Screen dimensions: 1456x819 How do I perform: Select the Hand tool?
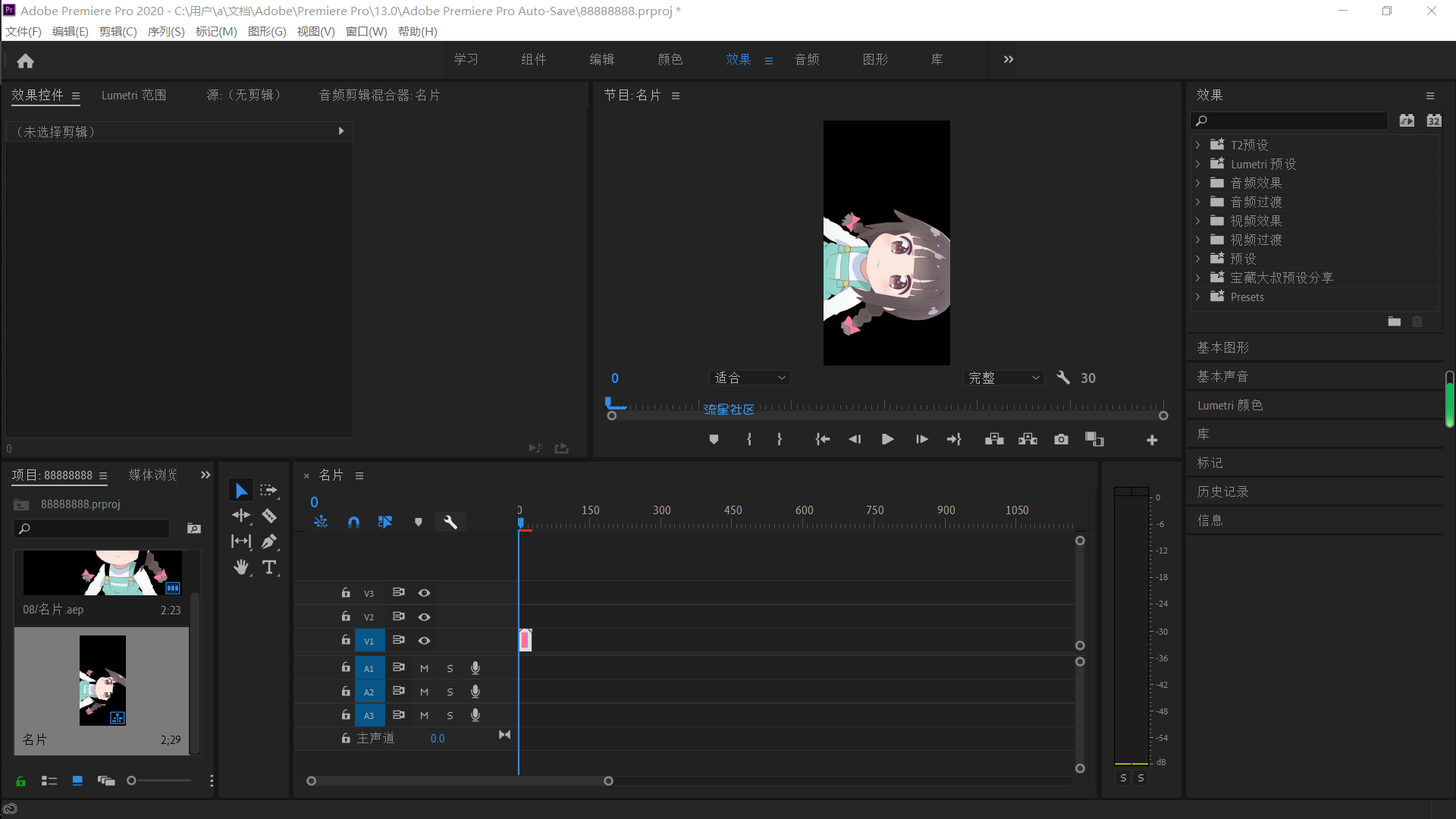click(241, 567)
